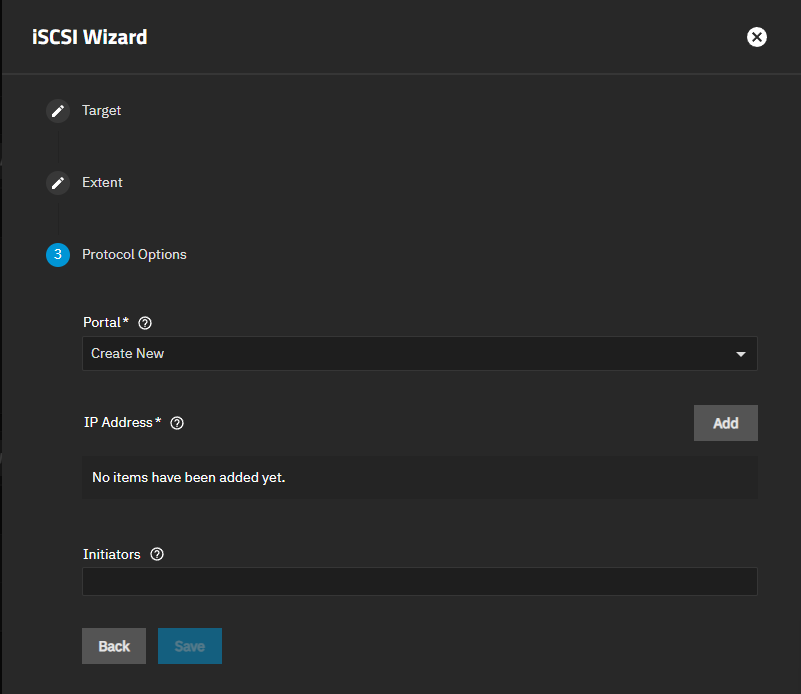Switch to the Target wizard step
The width and height of the screenshot is (801, 694).
click(102, 111)
